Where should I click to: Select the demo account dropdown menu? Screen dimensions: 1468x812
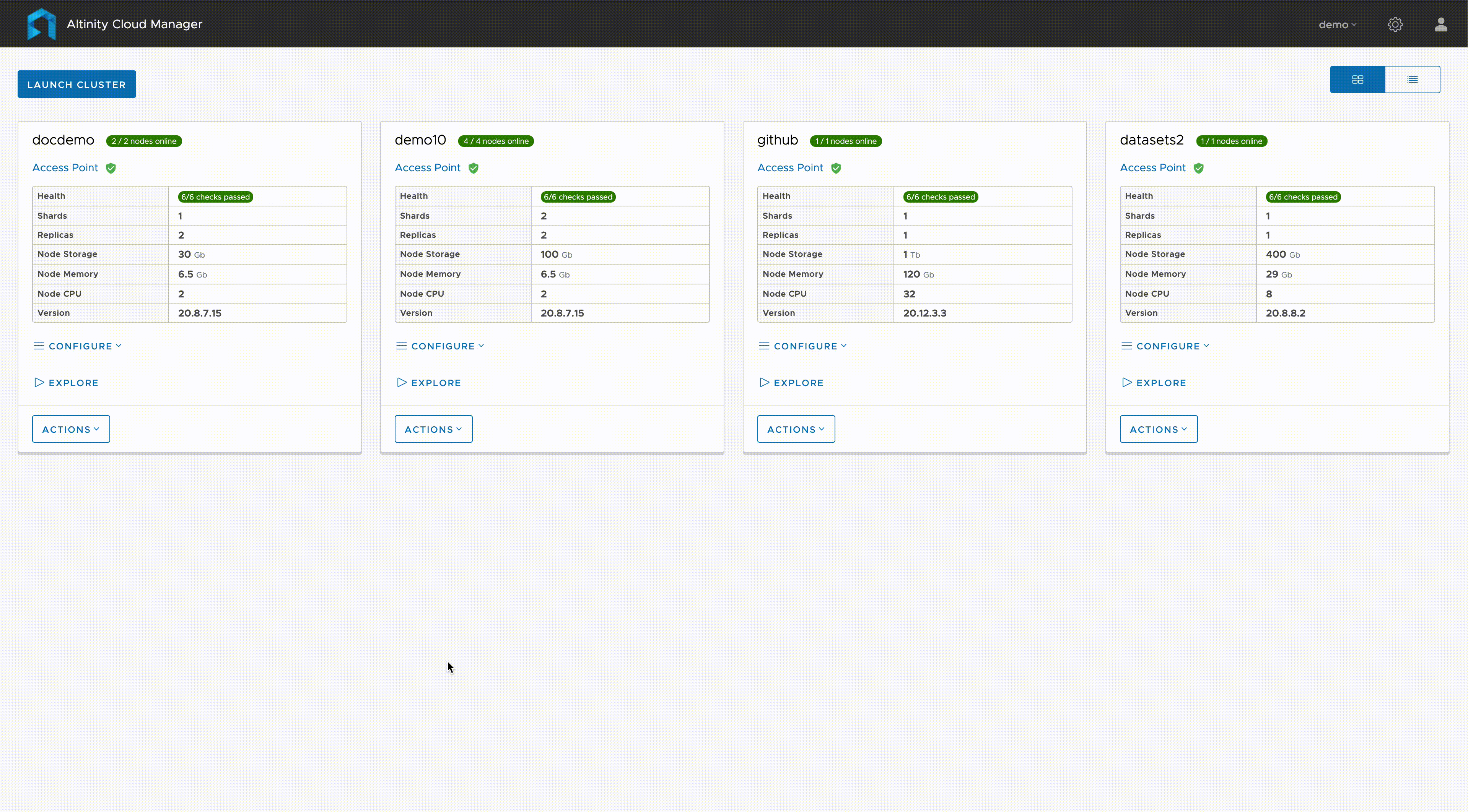(x=1335, y=24)
